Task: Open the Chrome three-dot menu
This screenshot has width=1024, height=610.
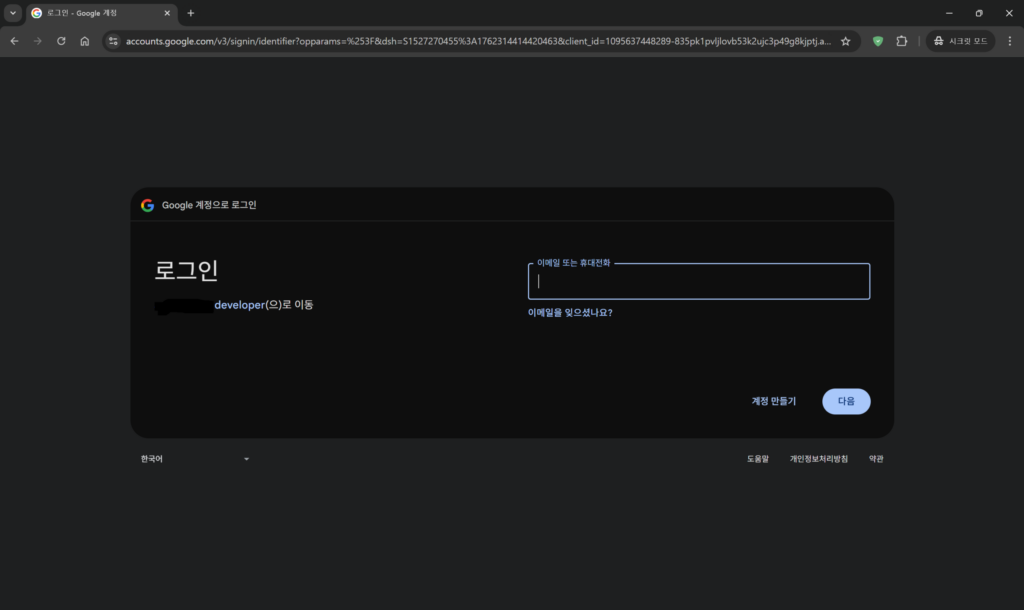Action: 1008,41
